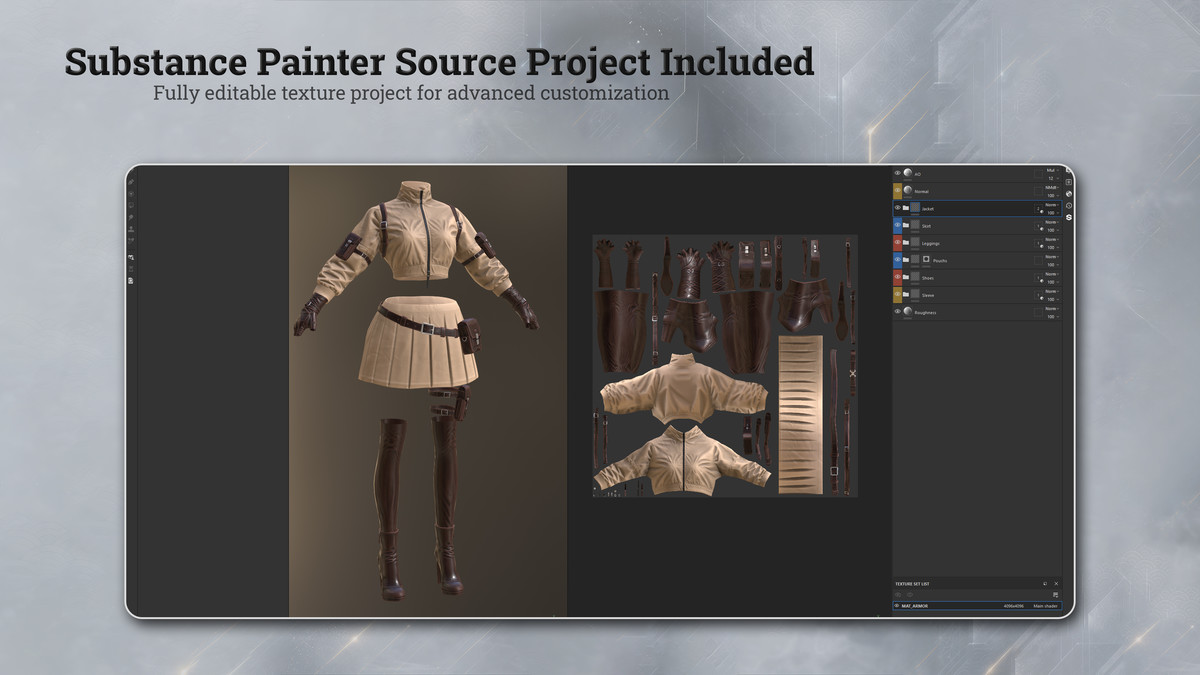Open the Substance 'S' icon in right dock
This screenshot has width=1200, height=675.
click(1069, 217)
